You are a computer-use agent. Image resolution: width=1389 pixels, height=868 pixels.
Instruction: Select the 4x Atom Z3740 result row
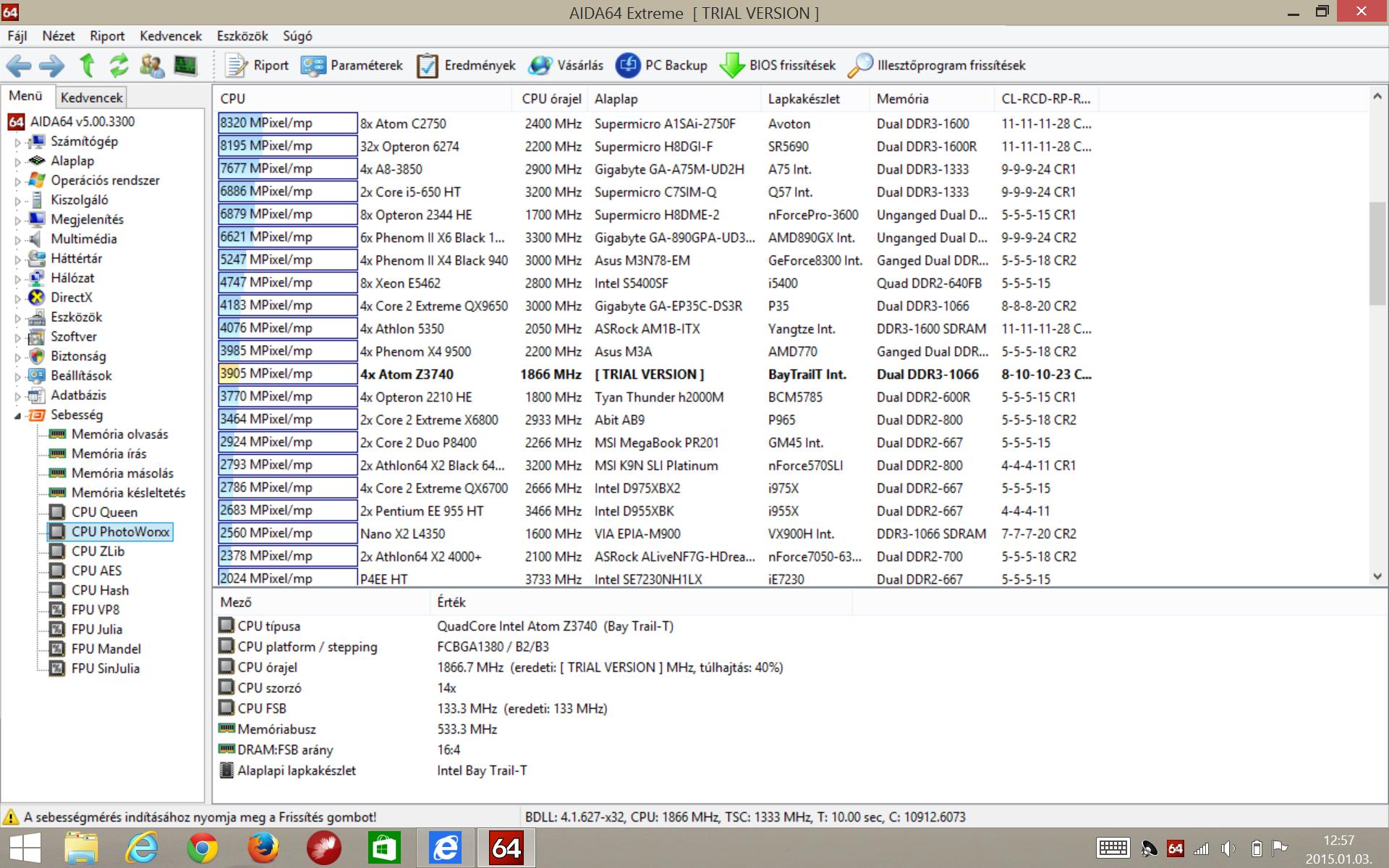tap(407, 375)
